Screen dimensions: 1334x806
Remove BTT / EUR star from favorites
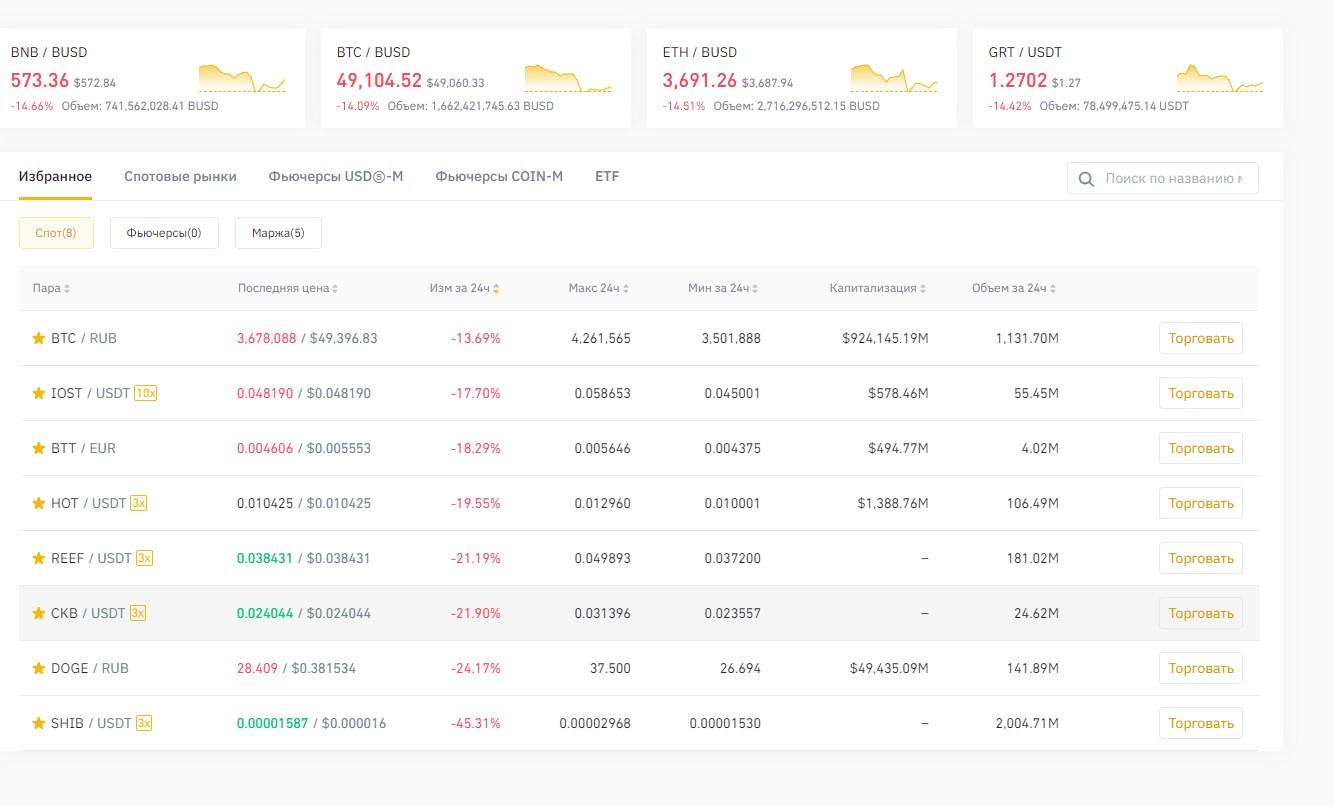pos(39,448)
